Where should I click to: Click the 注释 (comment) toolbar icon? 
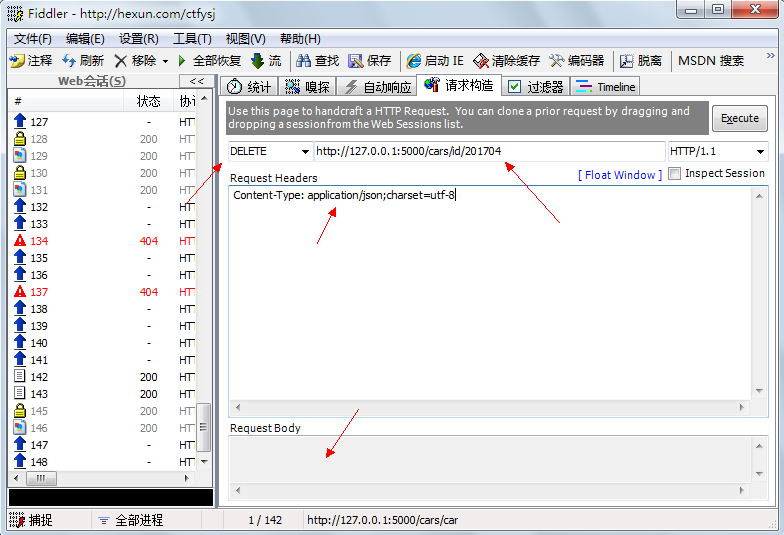pos(17,61)
